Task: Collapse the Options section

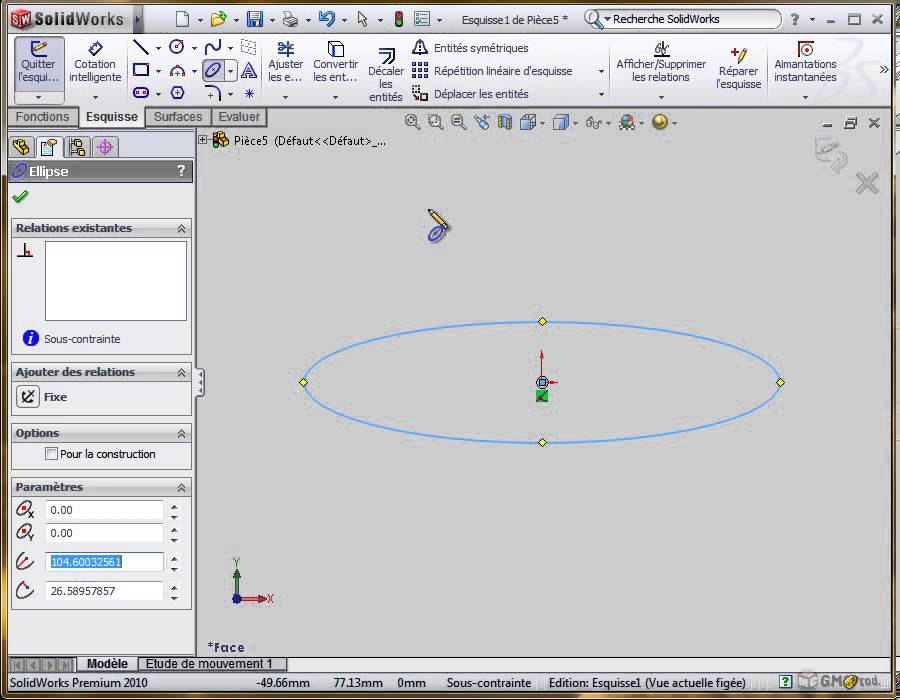Action: [x=181, y=433]
